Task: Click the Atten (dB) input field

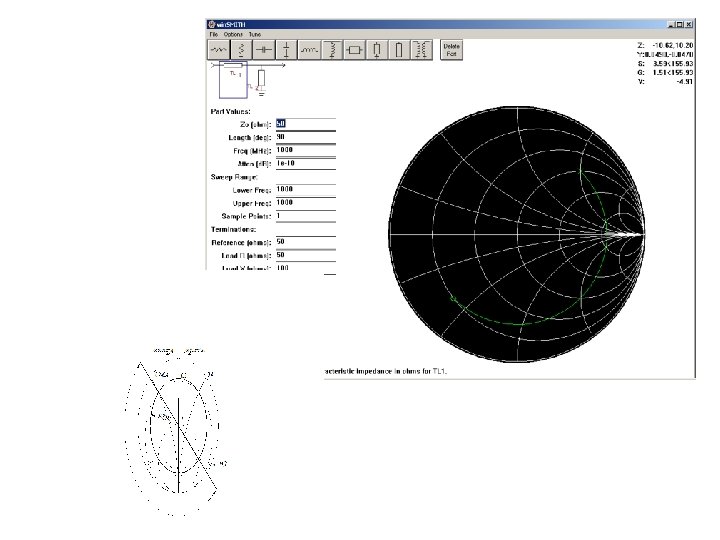Action: [x=306, y=163]
